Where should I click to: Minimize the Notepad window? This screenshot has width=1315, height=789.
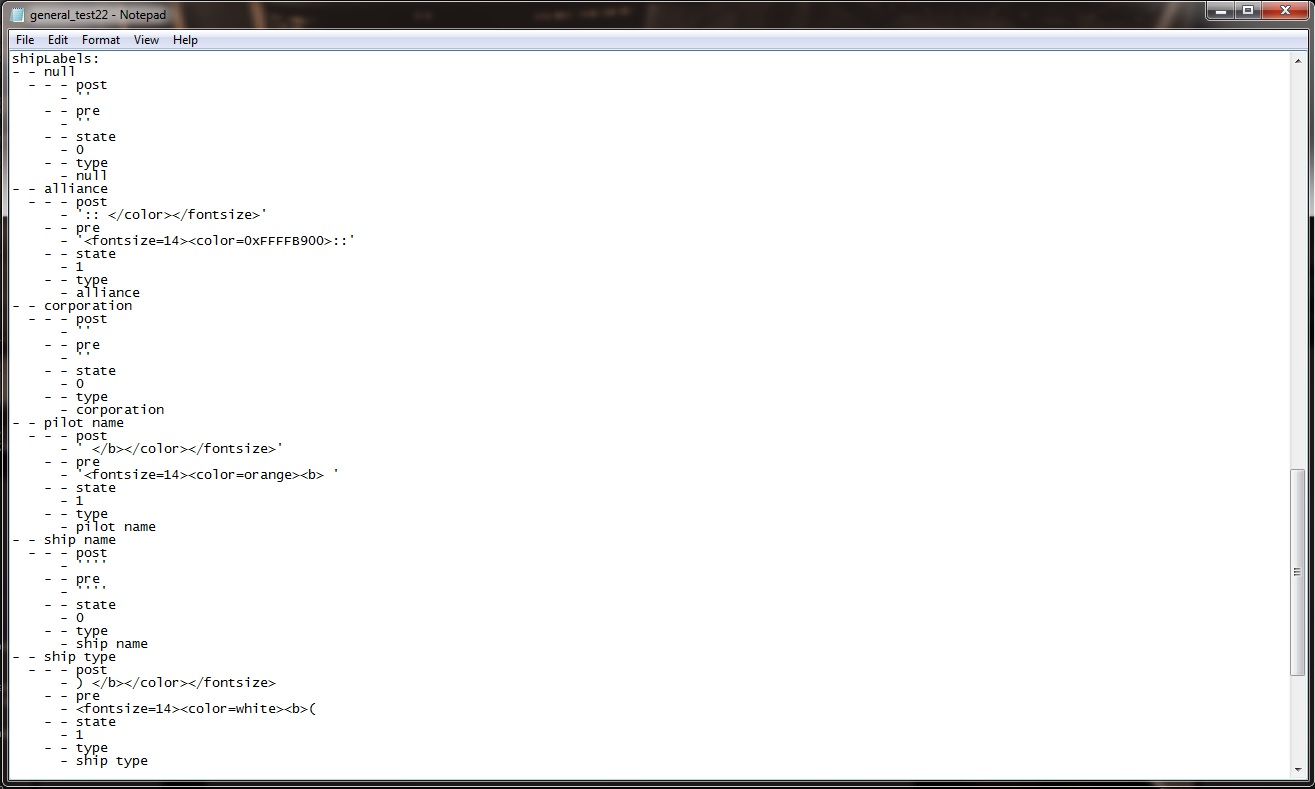(1221, 12)
